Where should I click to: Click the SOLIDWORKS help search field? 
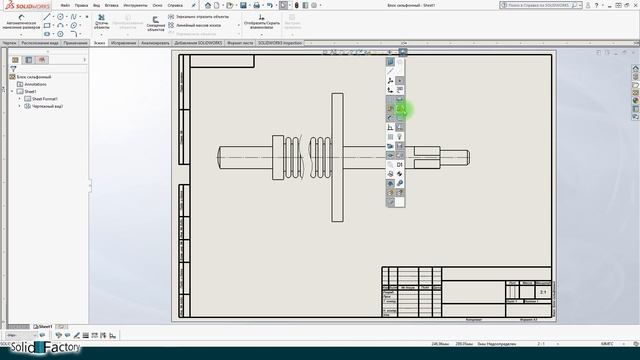(x=540, y=5)
